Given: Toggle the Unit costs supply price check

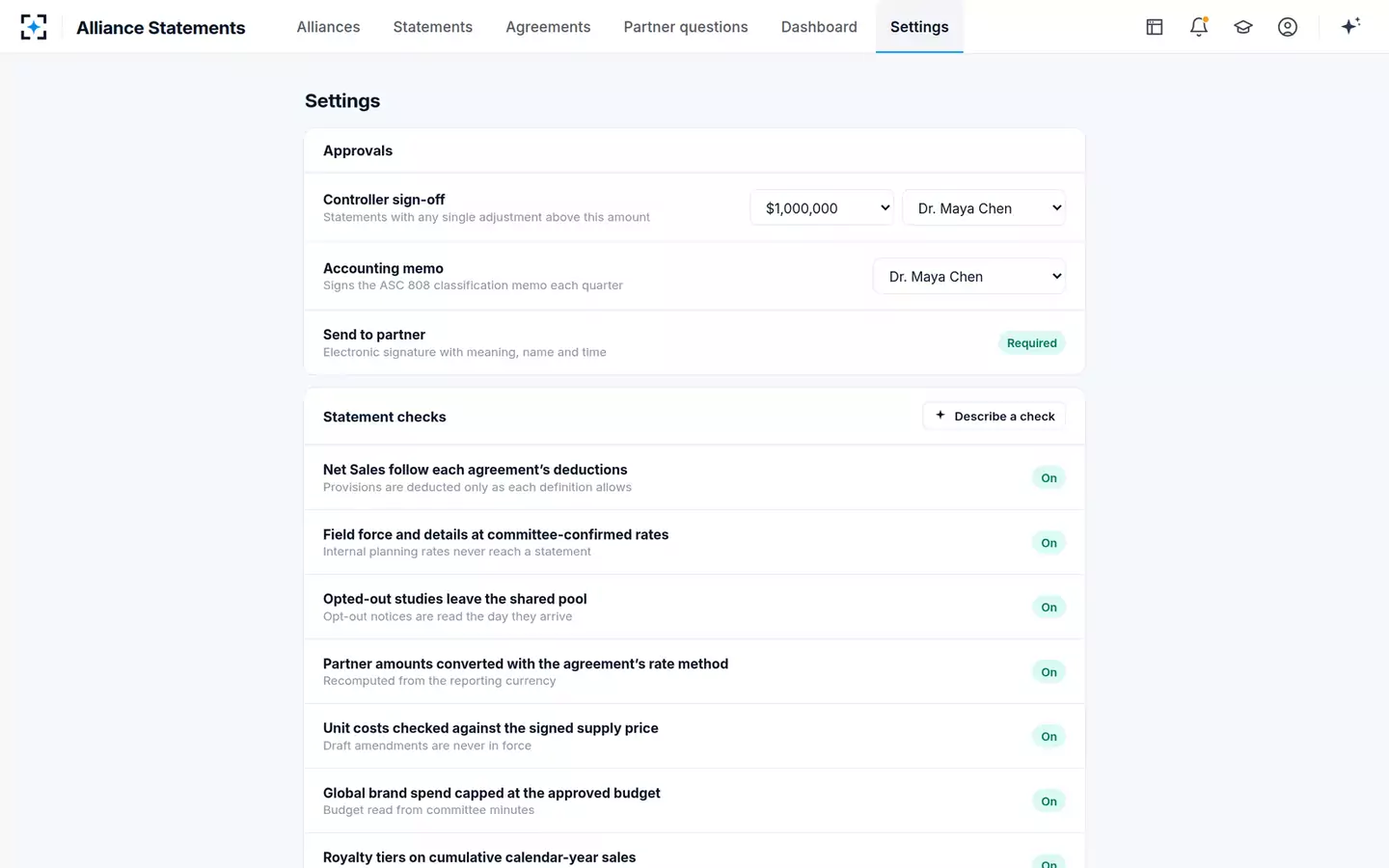Looking at the screenshot, I should 1049,737.
